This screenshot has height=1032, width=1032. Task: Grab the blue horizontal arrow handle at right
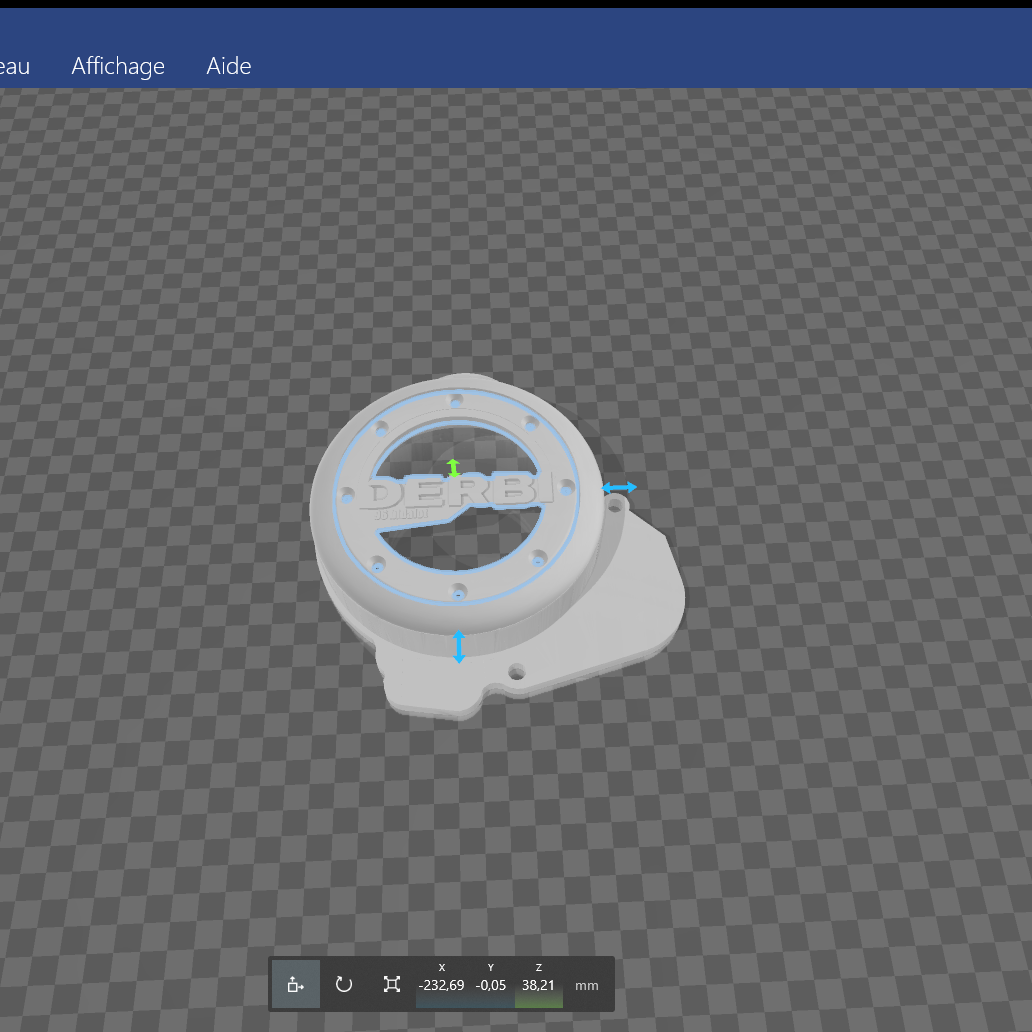[619, 488]
